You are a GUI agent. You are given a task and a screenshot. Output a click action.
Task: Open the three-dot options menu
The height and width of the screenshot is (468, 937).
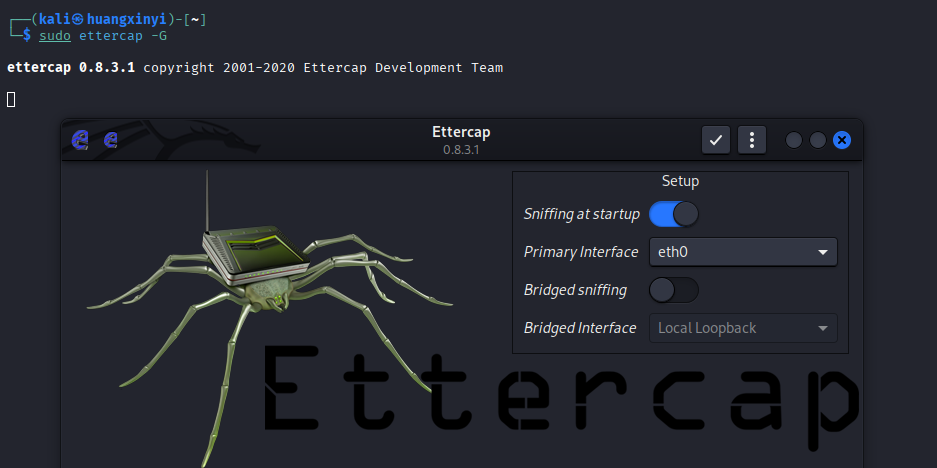coord(752,140)
